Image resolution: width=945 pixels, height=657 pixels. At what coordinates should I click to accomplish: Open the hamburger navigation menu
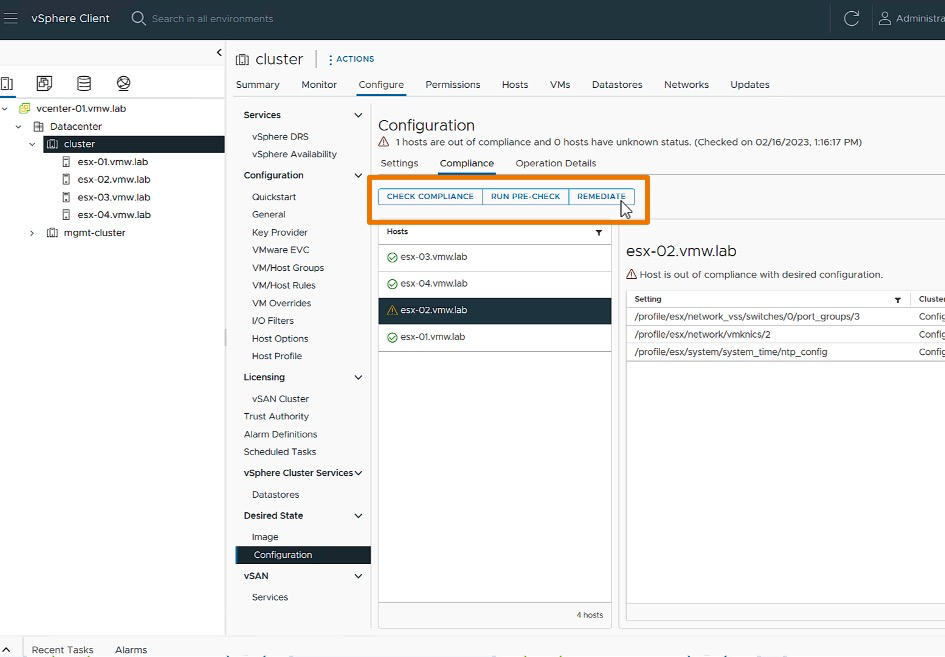[12, 18]
